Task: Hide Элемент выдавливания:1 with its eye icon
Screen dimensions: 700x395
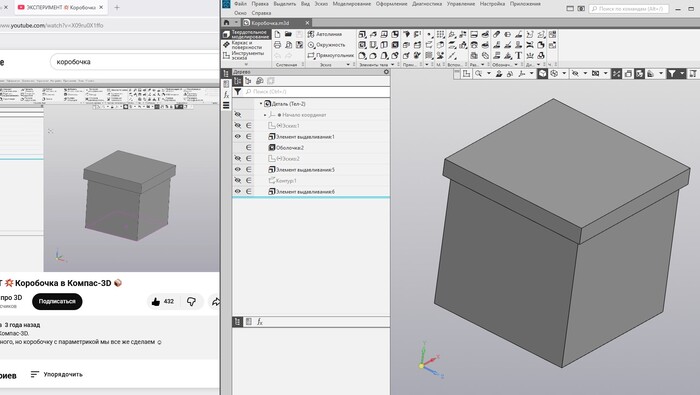Action: (238, 137)
